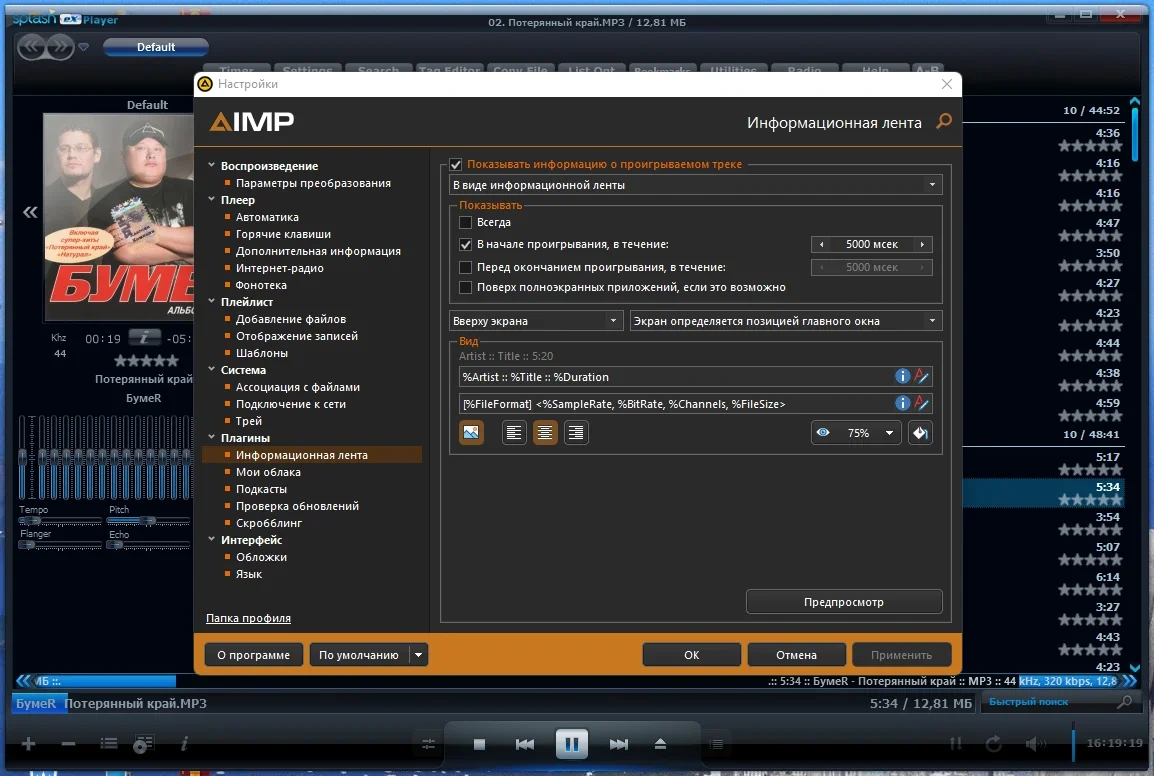Open macro info for the %Artist line
The width and height of the screenshot is (1154, 776).
(x=902, y=376)
